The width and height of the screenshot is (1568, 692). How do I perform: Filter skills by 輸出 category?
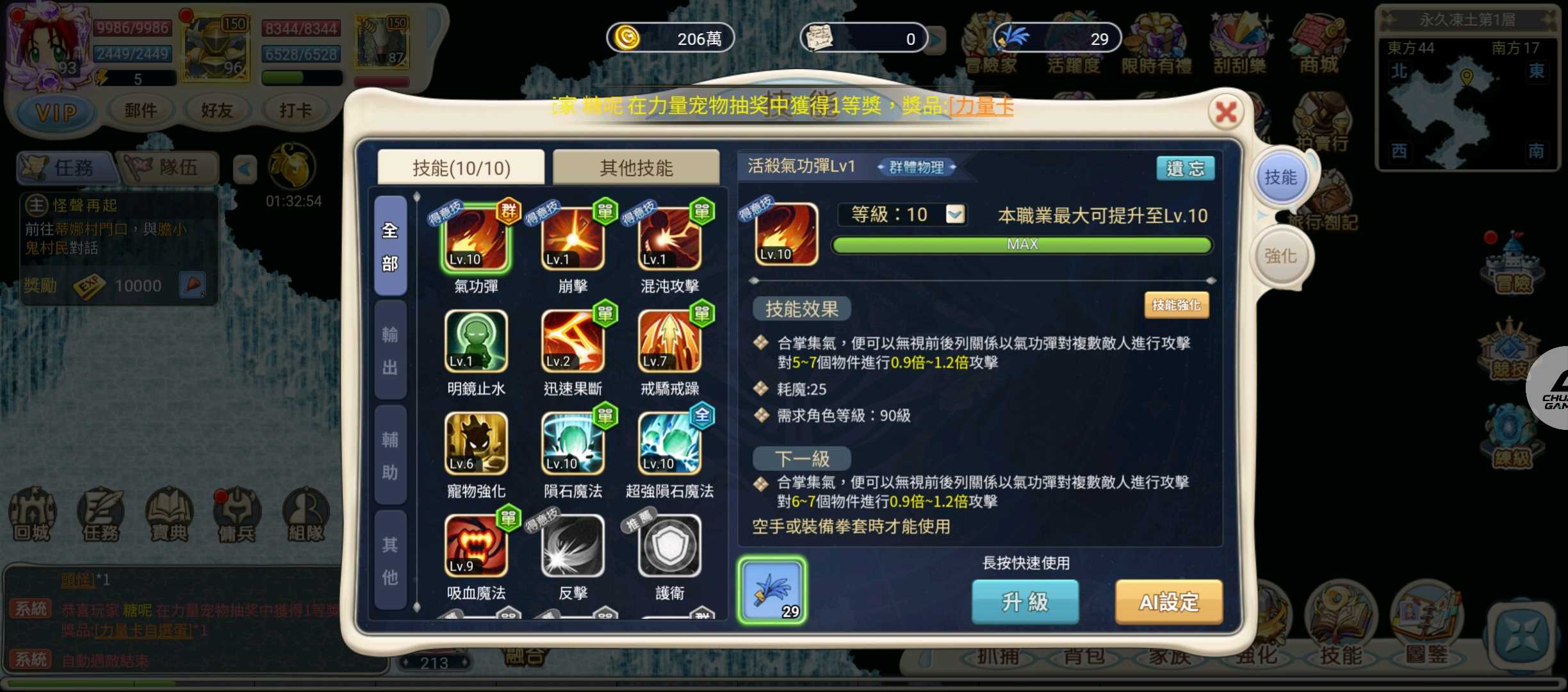click(x=390, y=350)
